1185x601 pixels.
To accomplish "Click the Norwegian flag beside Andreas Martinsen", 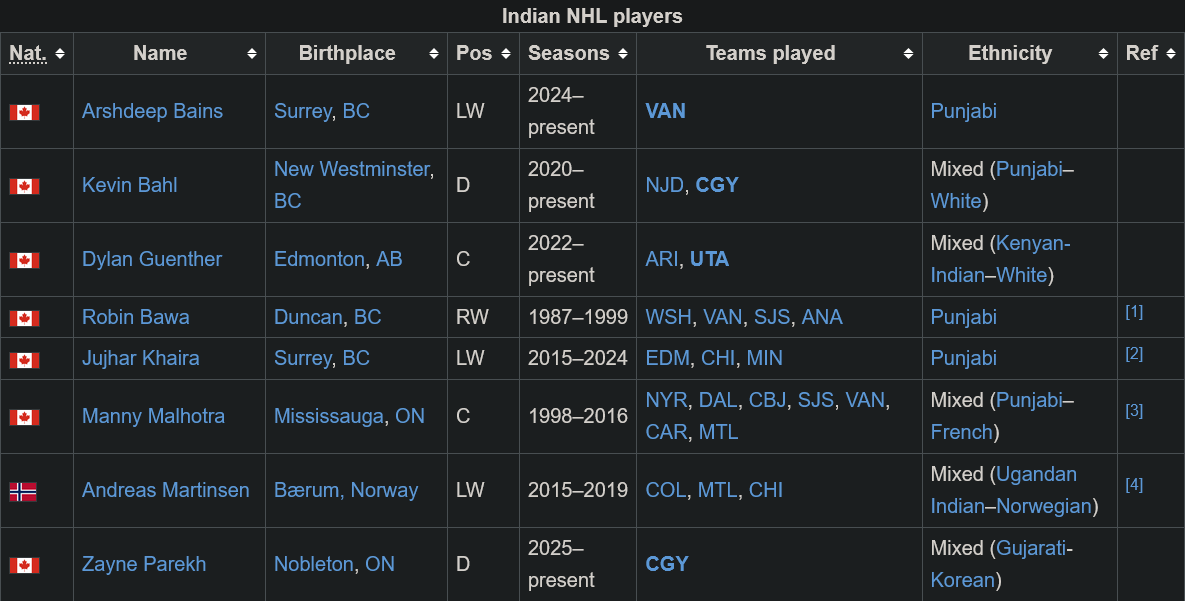I will 23,491.
